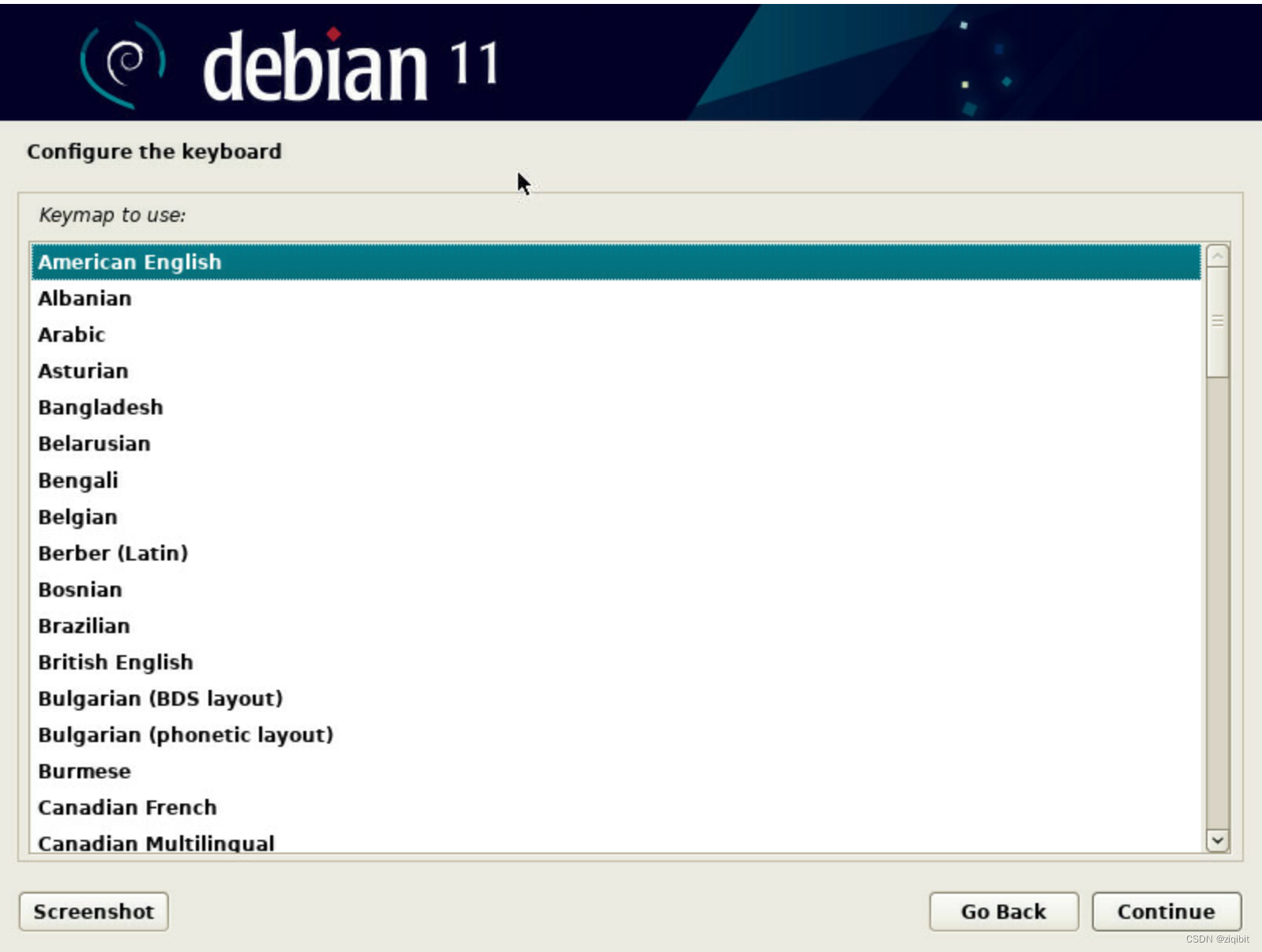The image size is (1262, 952).
Task: Choose the Albanian keymap
Action: tap(85, 298)
